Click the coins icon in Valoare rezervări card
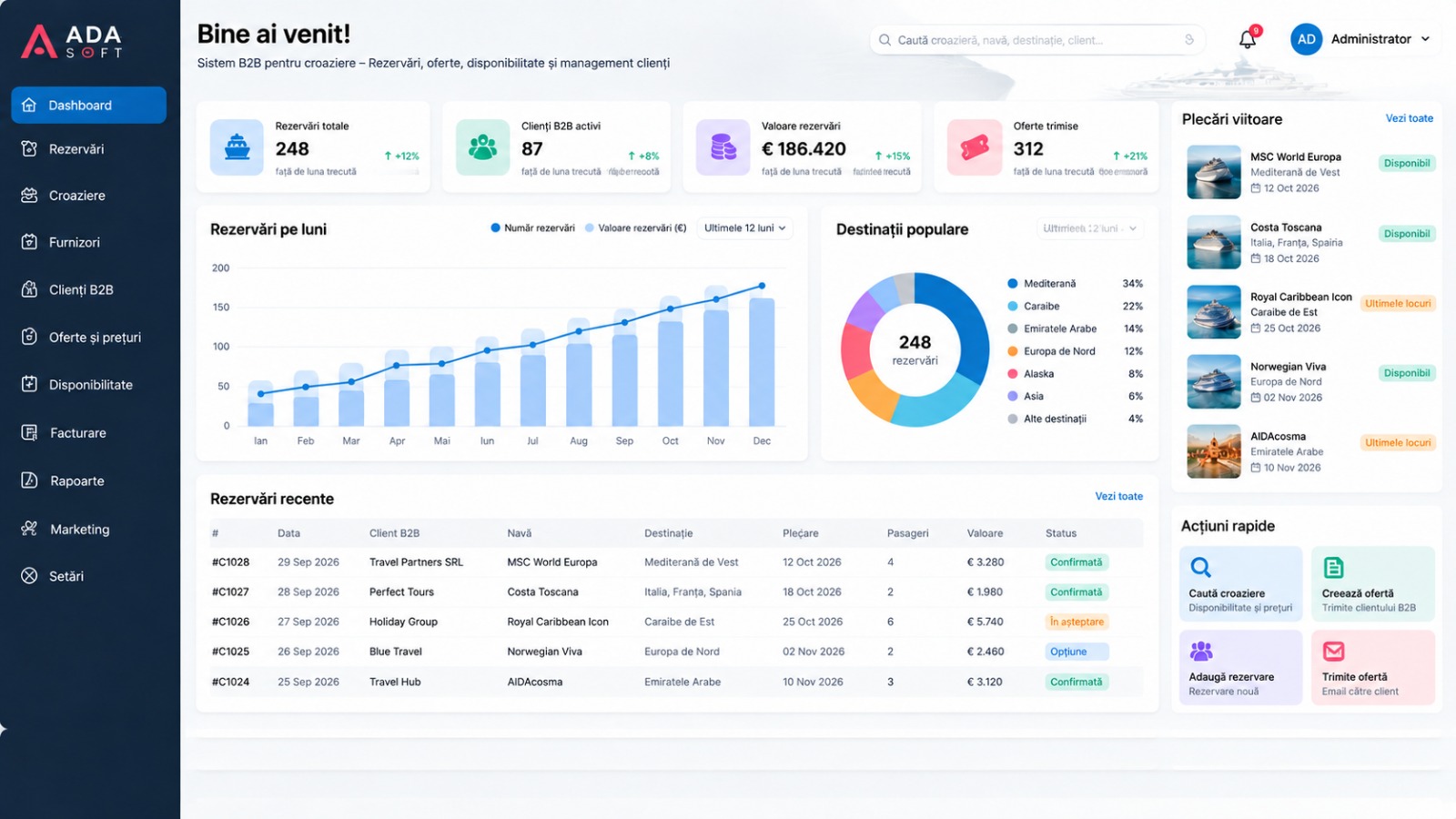 pyautogui.click(x=723, y=147)
